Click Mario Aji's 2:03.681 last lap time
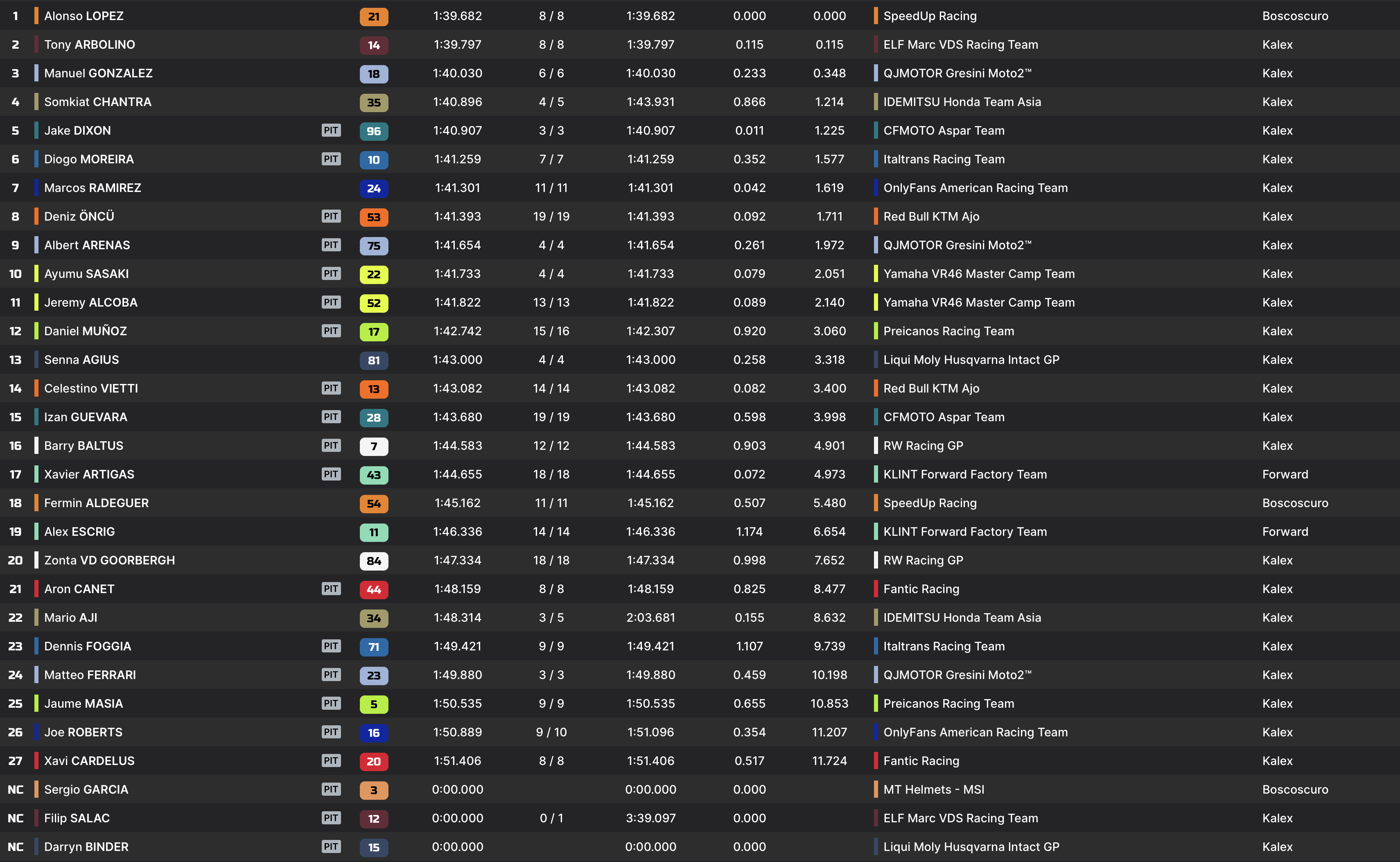The image size is (1400, 862). coord(650,617)
